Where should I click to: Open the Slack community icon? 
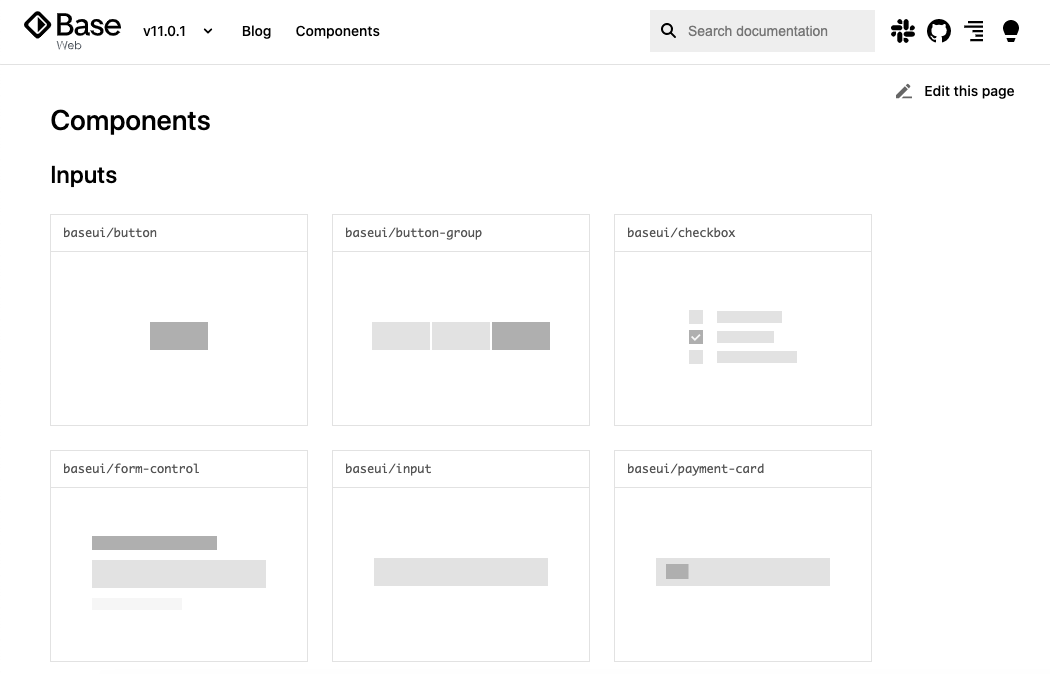(x=903, y=31)
